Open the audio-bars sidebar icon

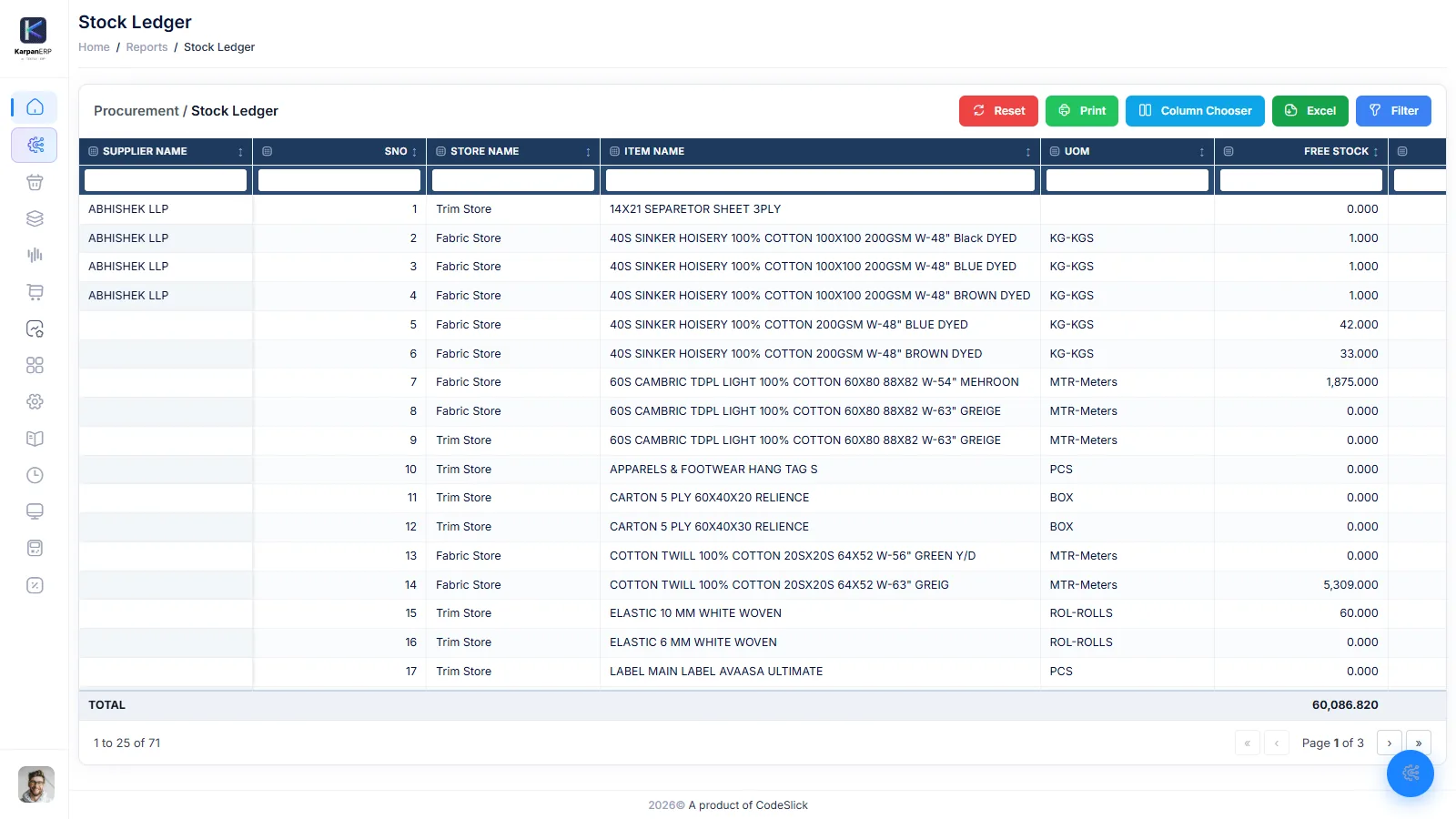click(x=35, y=256)
